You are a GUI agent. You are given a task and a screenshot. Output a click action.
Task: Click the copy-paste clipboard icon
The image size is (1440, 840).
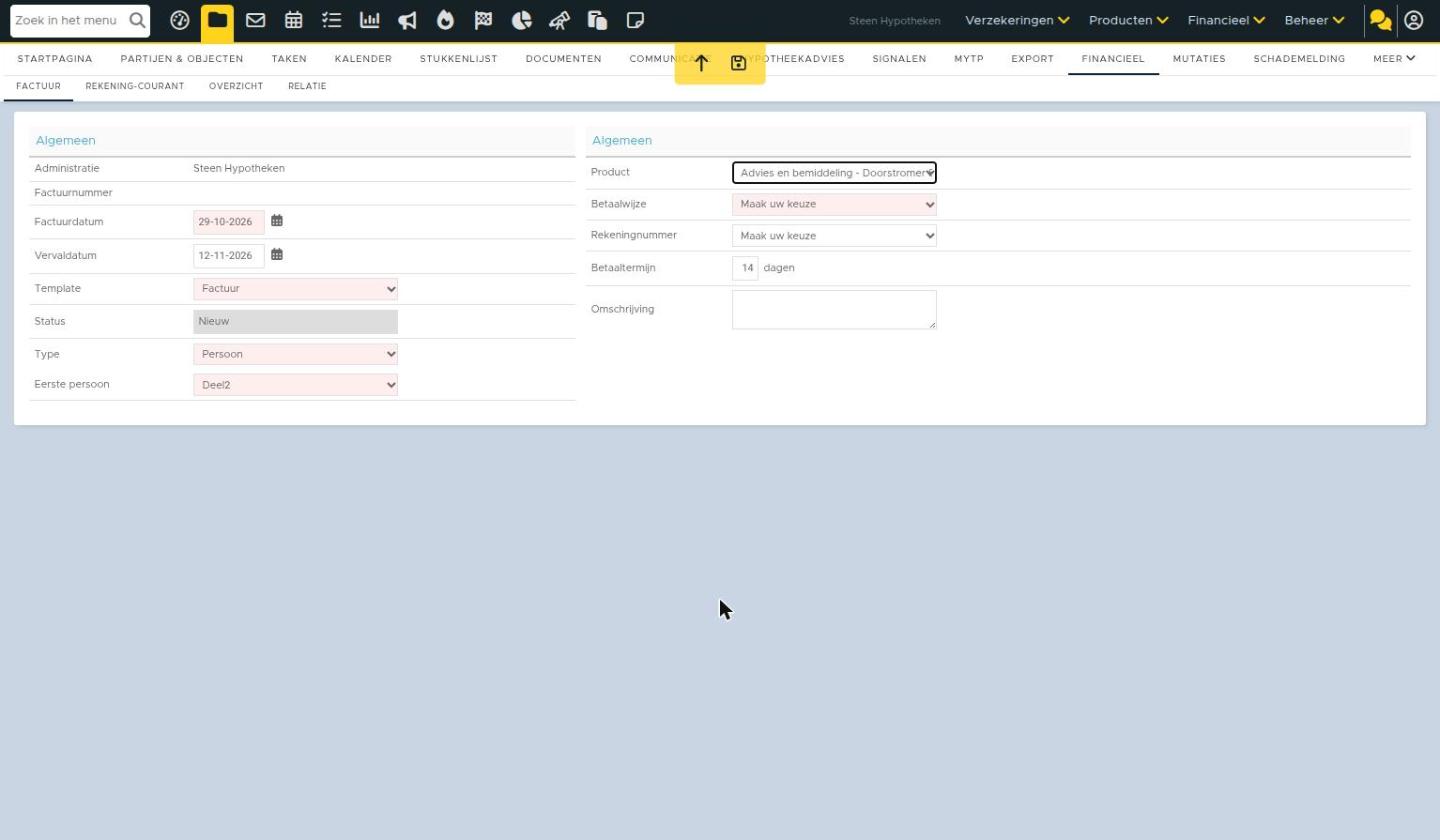(x=597, y=20)
